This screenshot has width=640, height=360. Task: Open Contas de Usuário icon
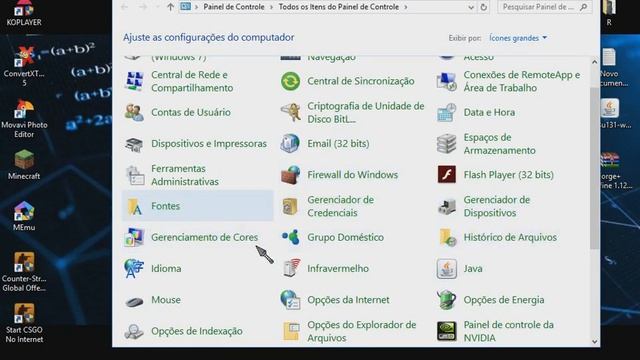[134, 112]
